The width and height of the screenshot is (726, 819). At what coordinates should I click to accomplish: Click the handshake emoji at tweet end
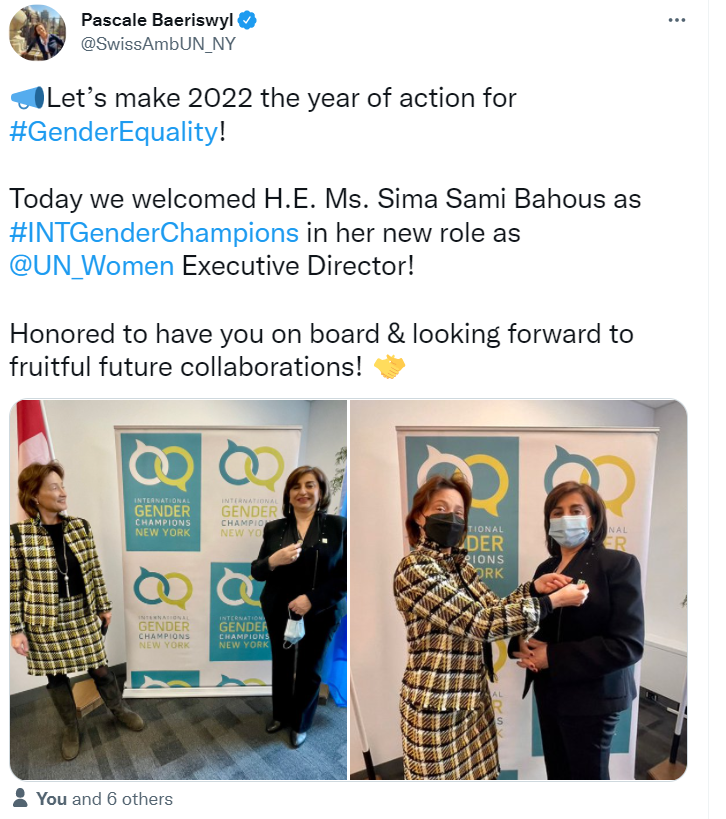(x=390, y=367)
